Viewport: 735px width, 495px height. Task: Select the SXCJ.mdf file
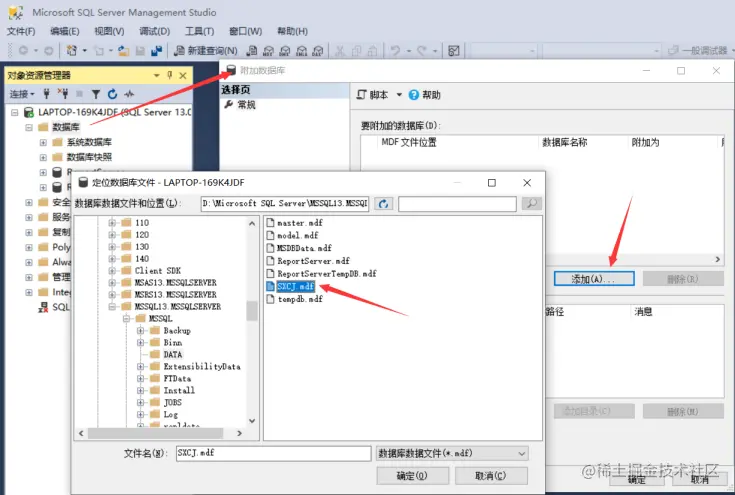295,286
